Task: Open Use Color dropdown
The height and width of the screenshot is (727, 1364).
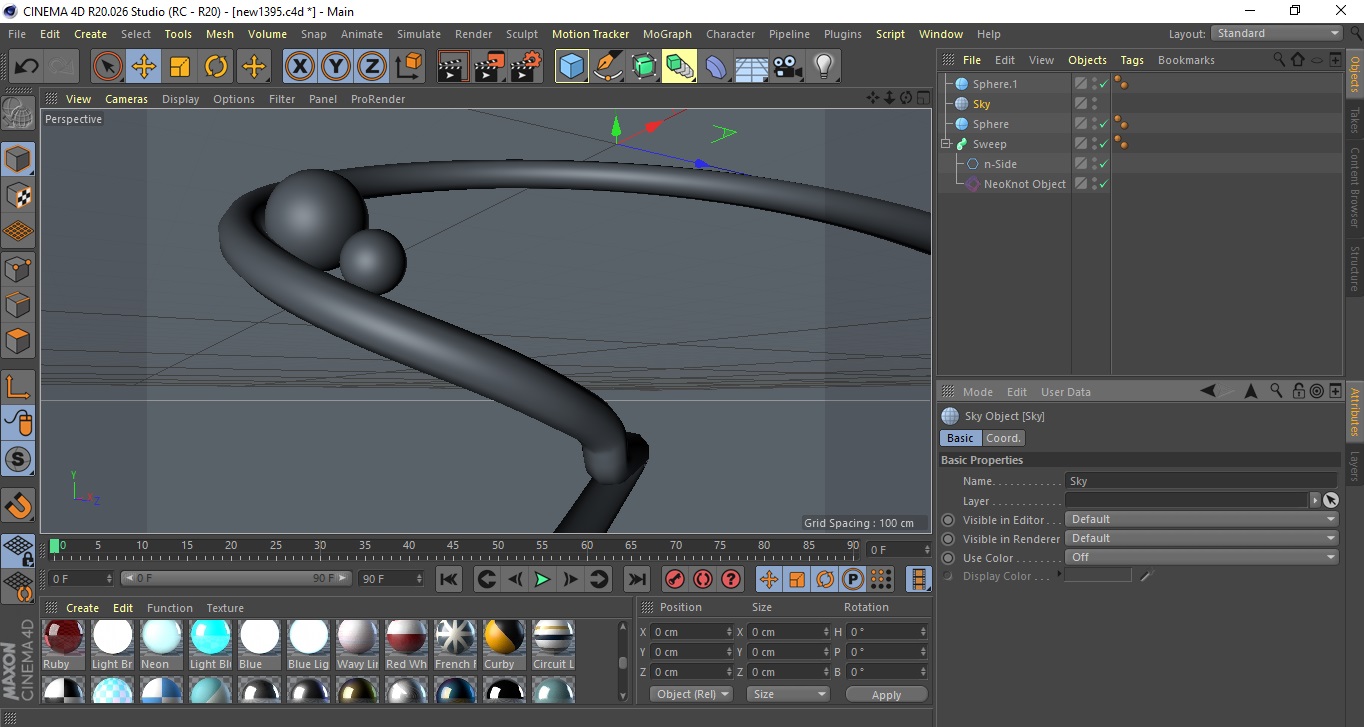Action: [x=1202, y=557]
